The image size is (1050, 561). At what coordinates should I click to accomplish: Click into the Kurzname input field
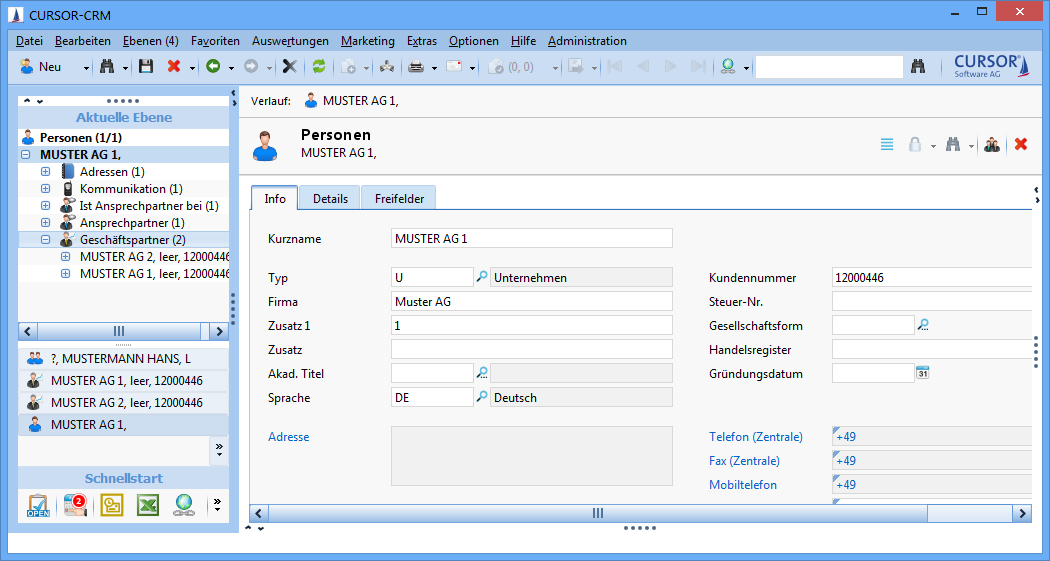[x=531, y=239]
